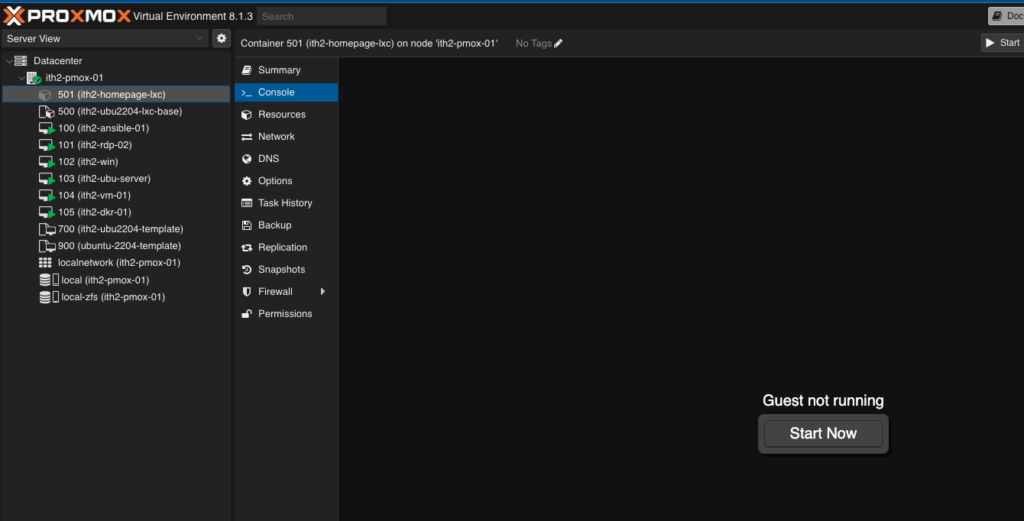Go to Network settings

pos(286,136)
